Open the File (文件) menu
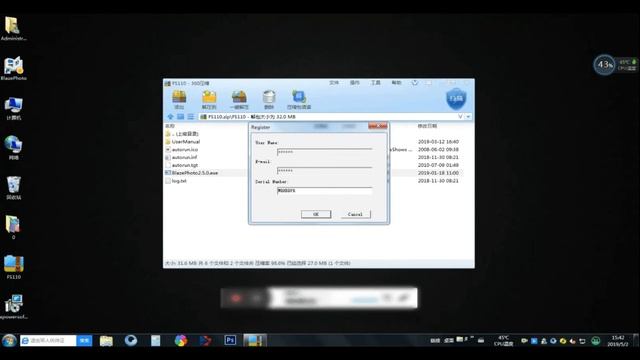Image resolution: width=640 pixels, height=360 pixels. 334,83
